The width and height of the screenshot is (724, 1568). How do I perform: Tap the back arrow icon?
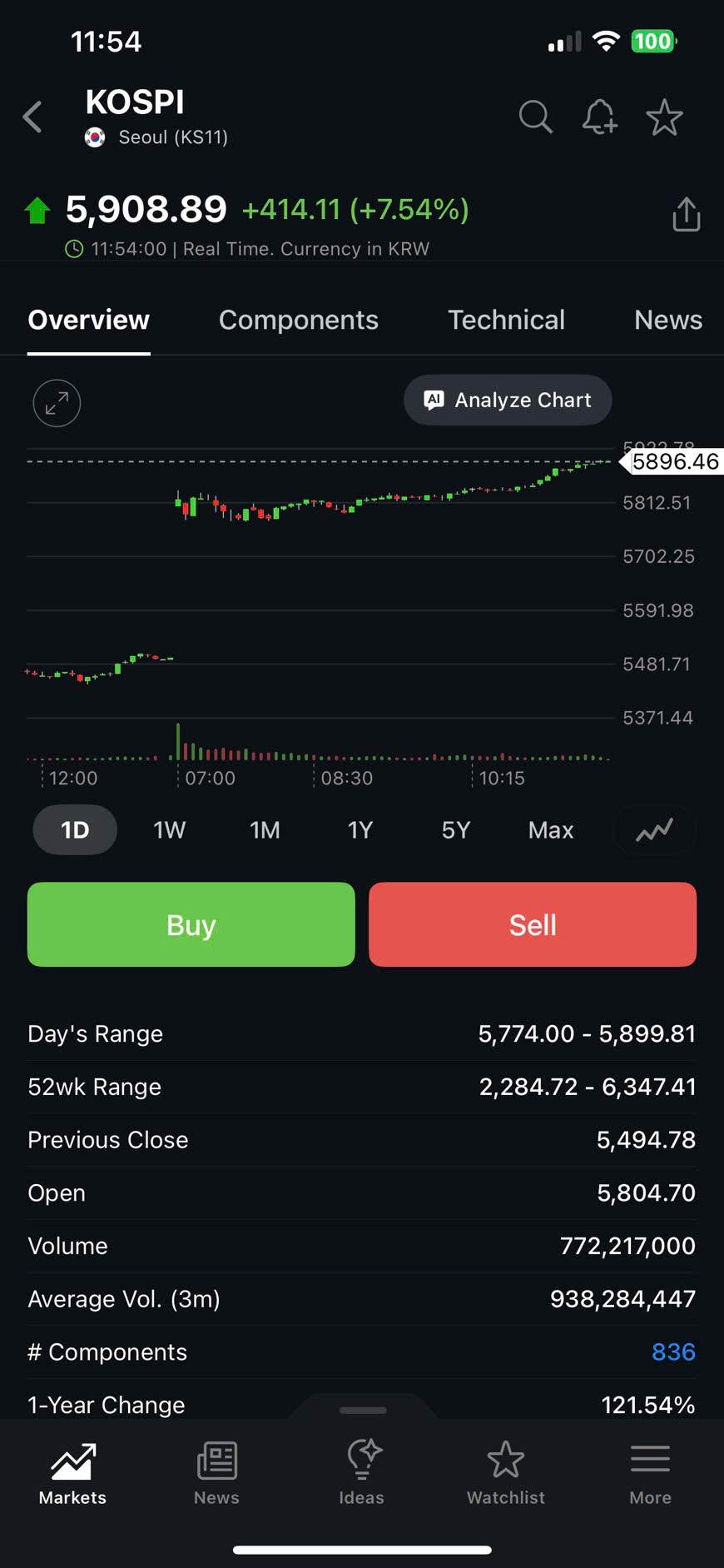click(x=33, y=117)
